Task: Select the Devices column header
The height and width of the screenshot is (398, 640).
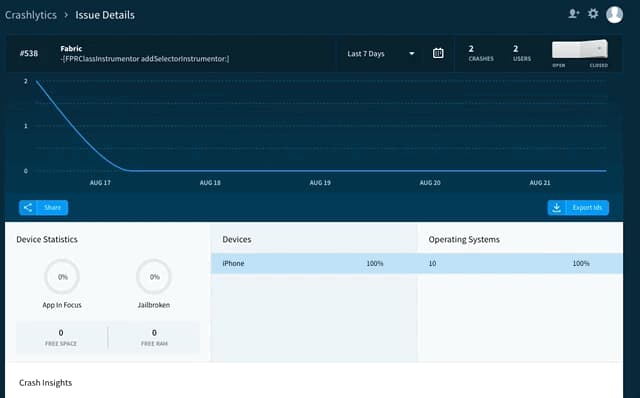Action: coord(237,239)
